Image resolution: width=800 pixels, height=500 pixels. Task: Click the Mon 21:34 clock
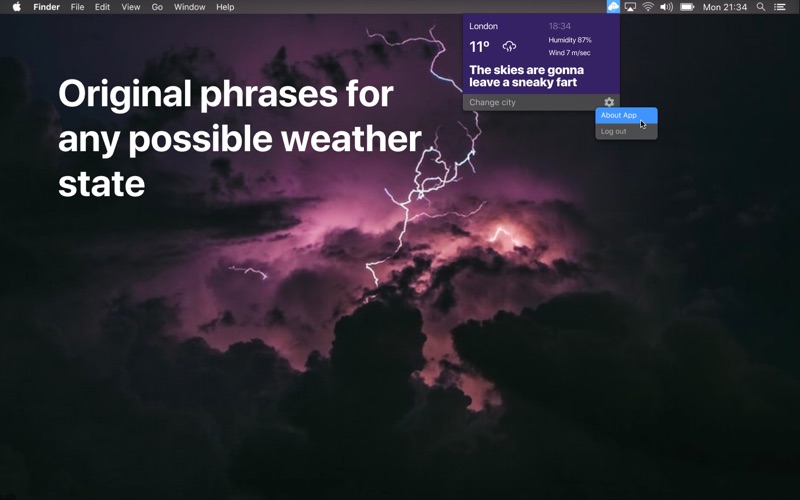tap(724, 7)
